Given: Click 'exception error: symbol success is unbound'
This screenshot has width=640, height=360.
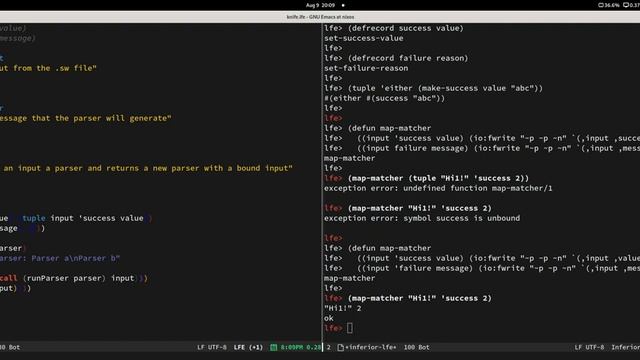Looking at the screenshot, I should point(422,218).
